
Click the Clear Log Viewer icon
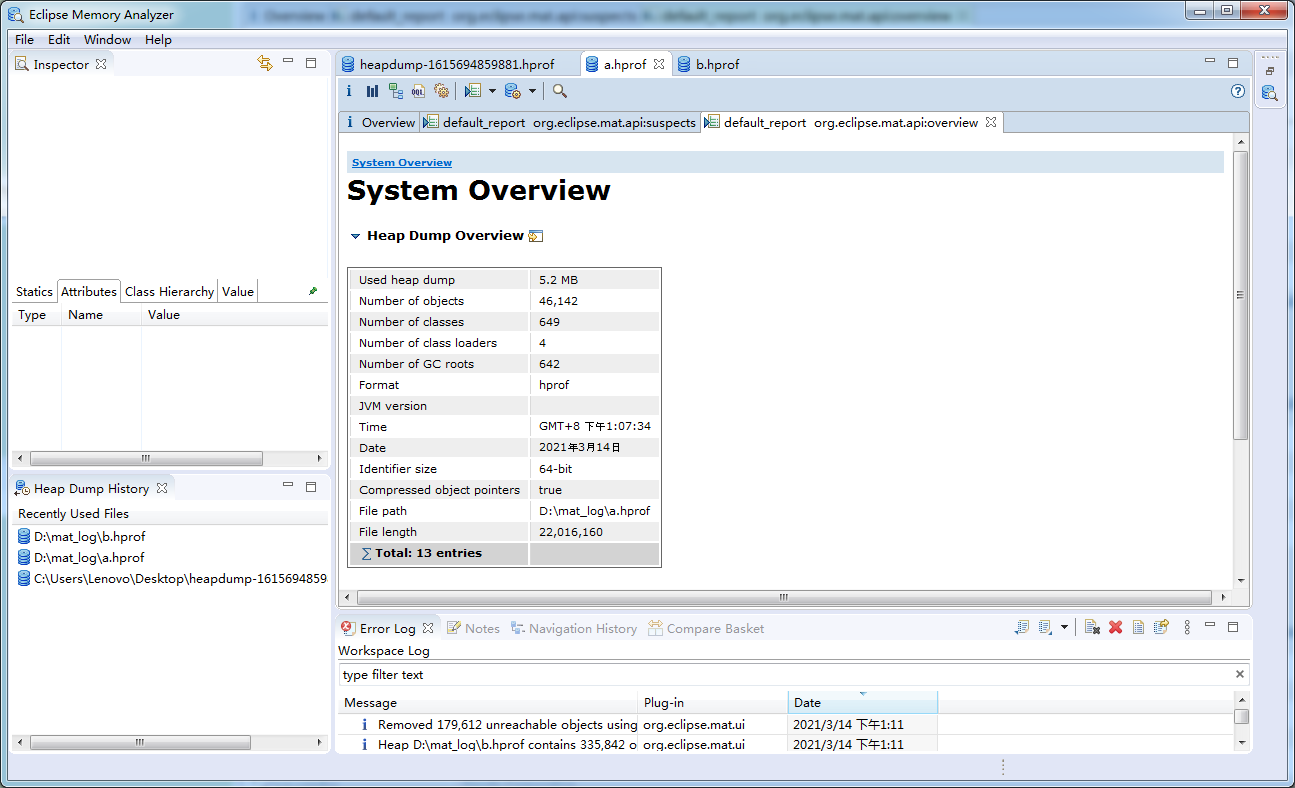pyautogui.click(x=1092, y=627)
